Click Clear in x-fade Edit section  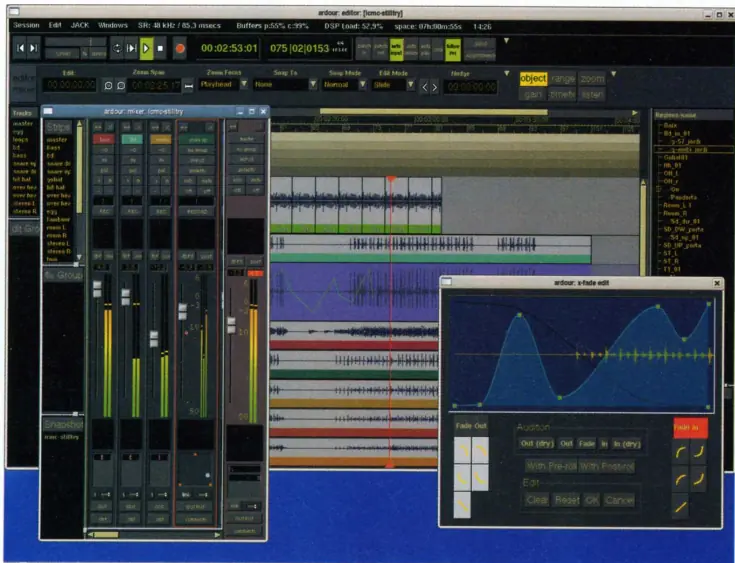[536, 500]
